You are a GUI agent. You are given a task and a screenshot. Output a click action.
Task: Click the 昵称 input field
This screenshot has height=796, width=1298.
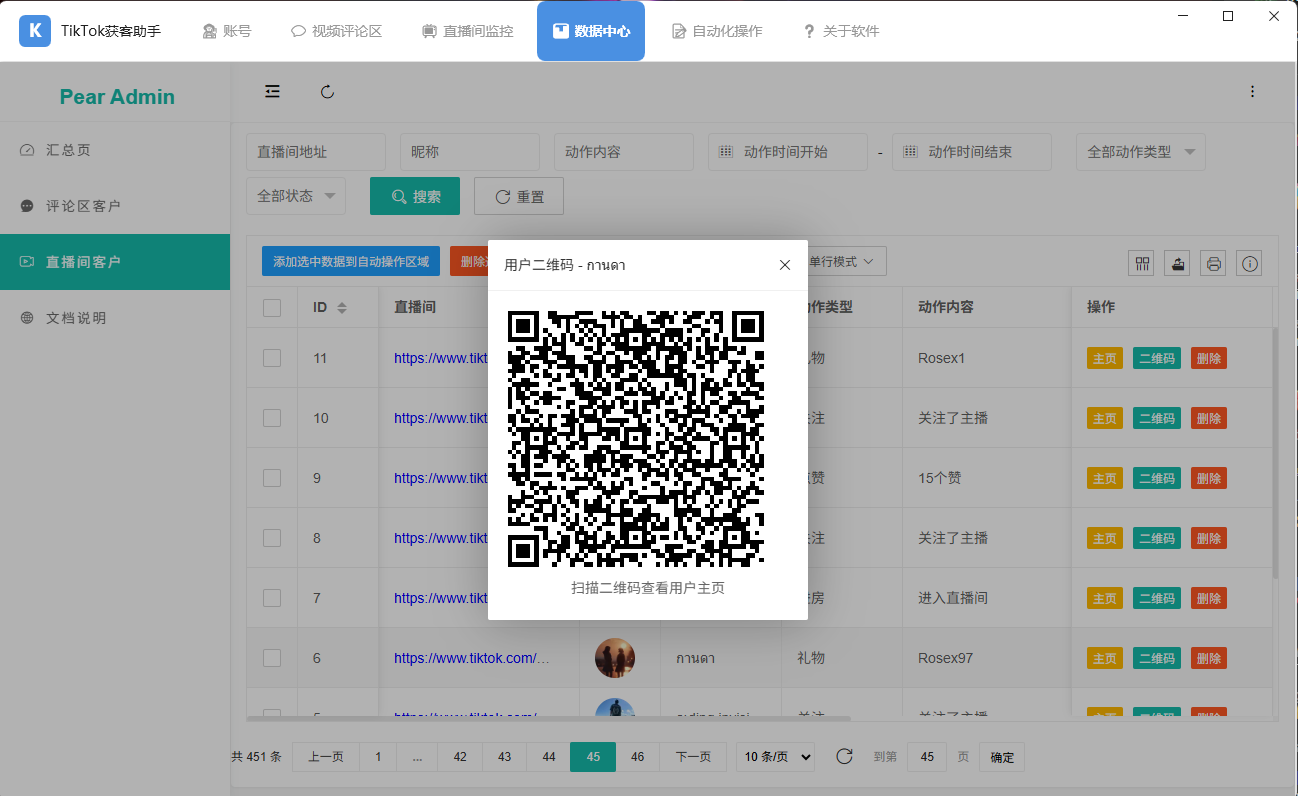tap(470, 152)
